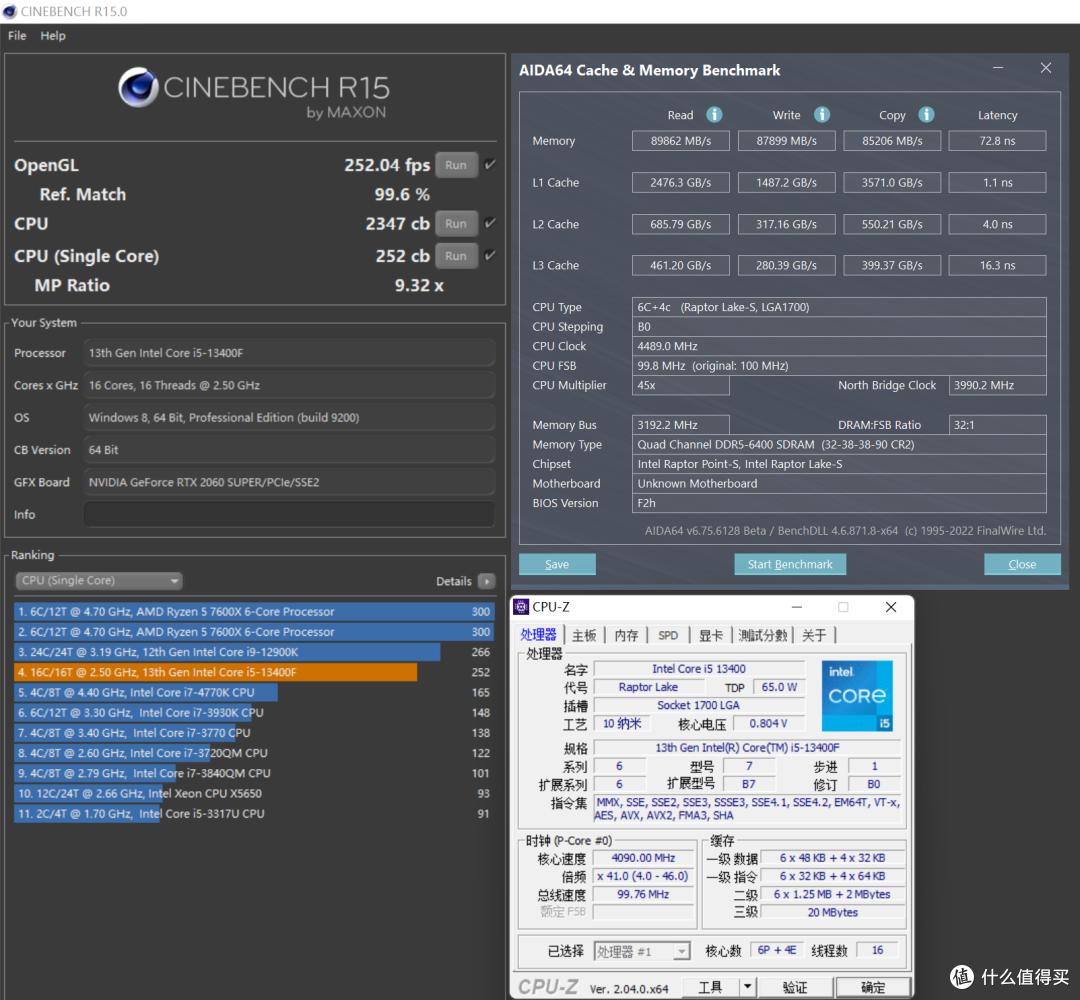Open the CPU (Single Core) ranking dropdown

click(x=98, y=581)
